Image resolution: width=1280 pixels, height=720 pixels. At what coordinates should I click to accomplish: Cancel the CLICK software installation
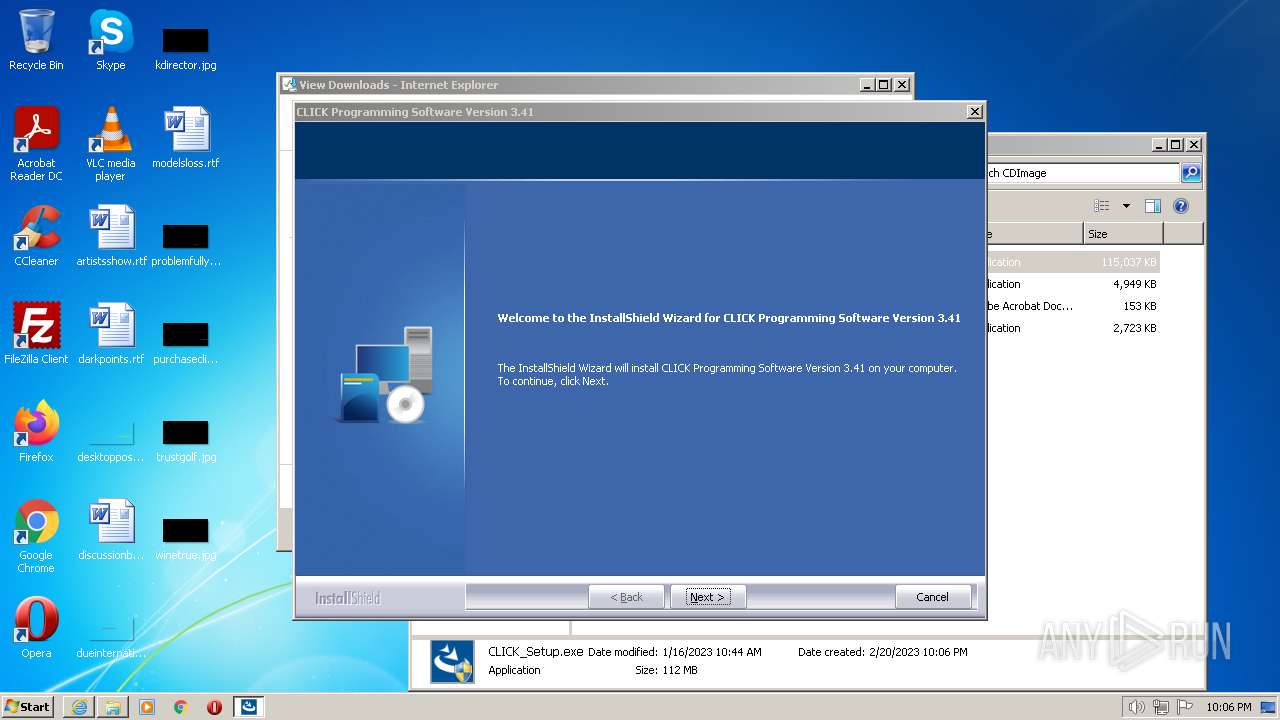[x=932, y=597]
